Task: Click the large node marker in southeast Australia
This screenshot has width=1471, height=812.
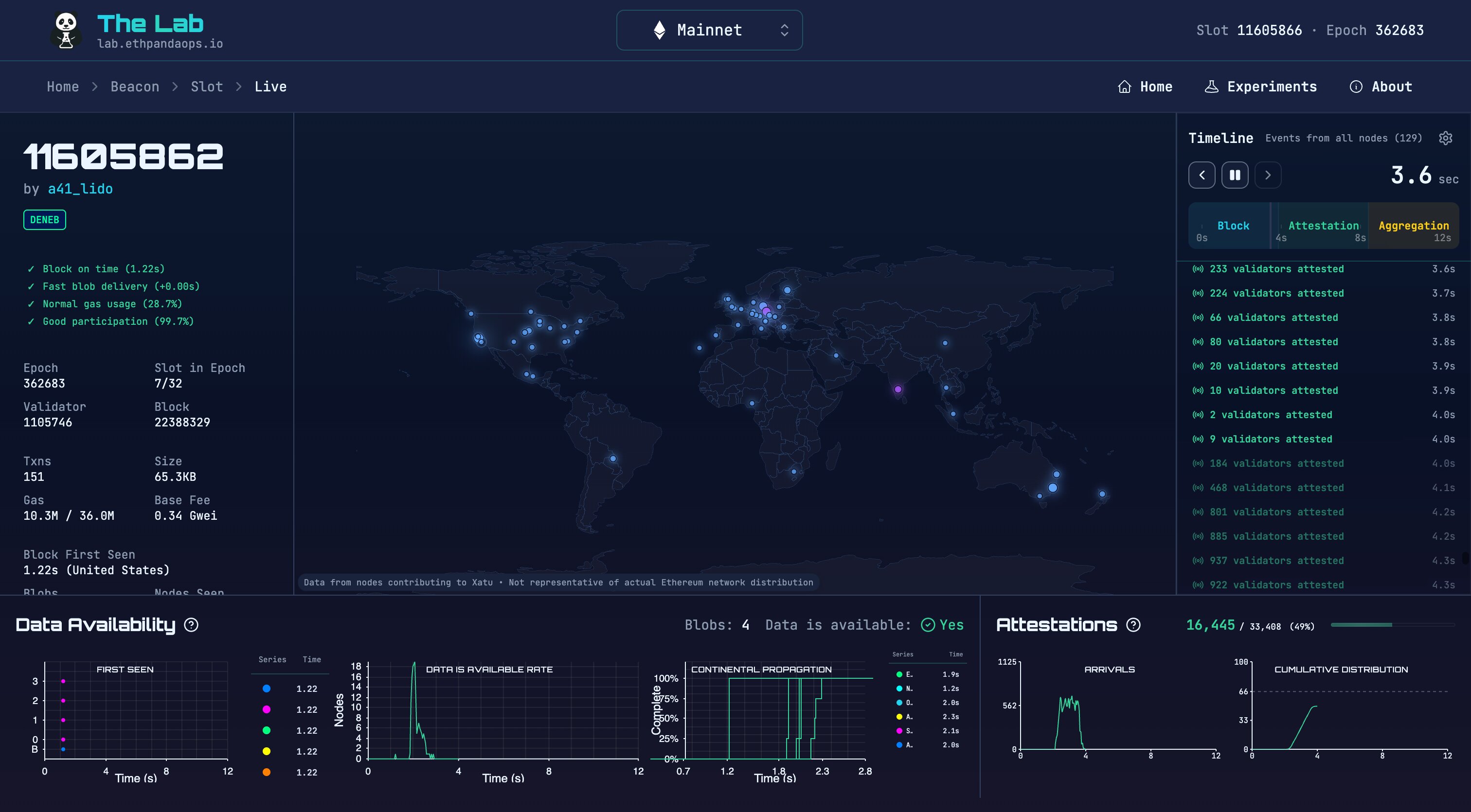Action: pos(1053,488)
